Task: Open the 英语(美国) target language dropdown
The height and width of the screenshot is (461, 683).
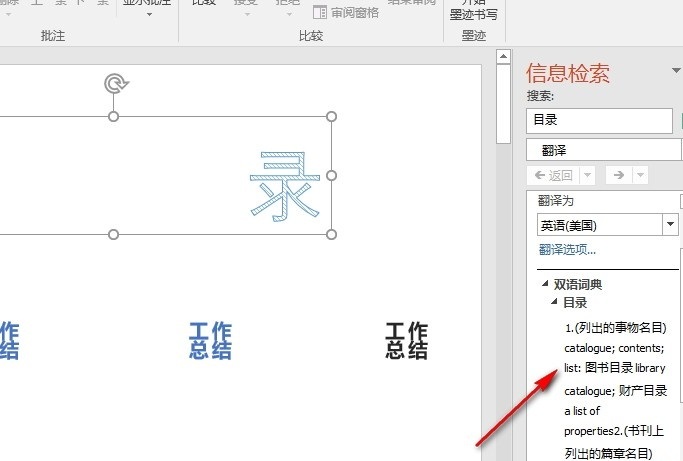Action: point(670,225)
